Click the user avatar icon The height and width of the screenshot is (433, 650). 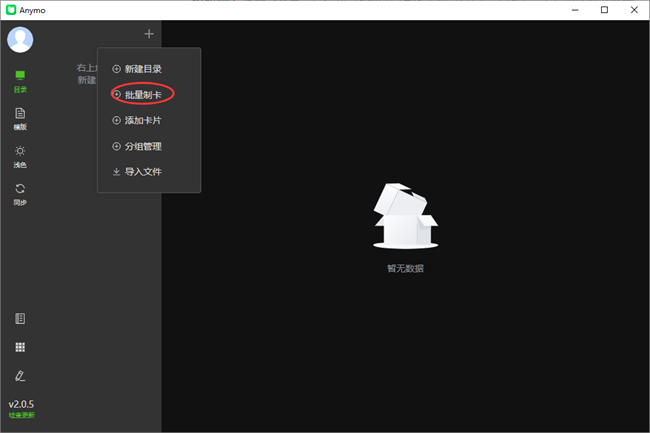pos(20,39)
